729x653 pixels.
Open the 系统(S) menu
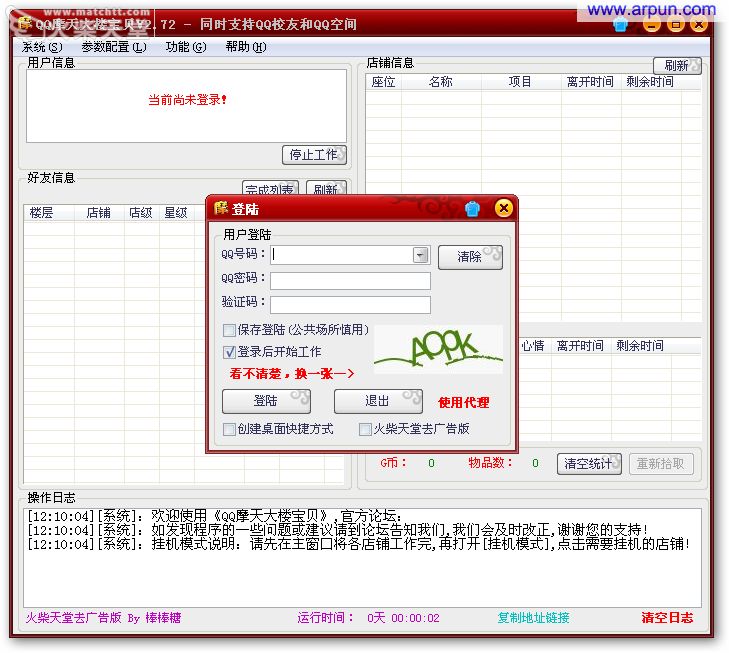click(x=42, y=47)
